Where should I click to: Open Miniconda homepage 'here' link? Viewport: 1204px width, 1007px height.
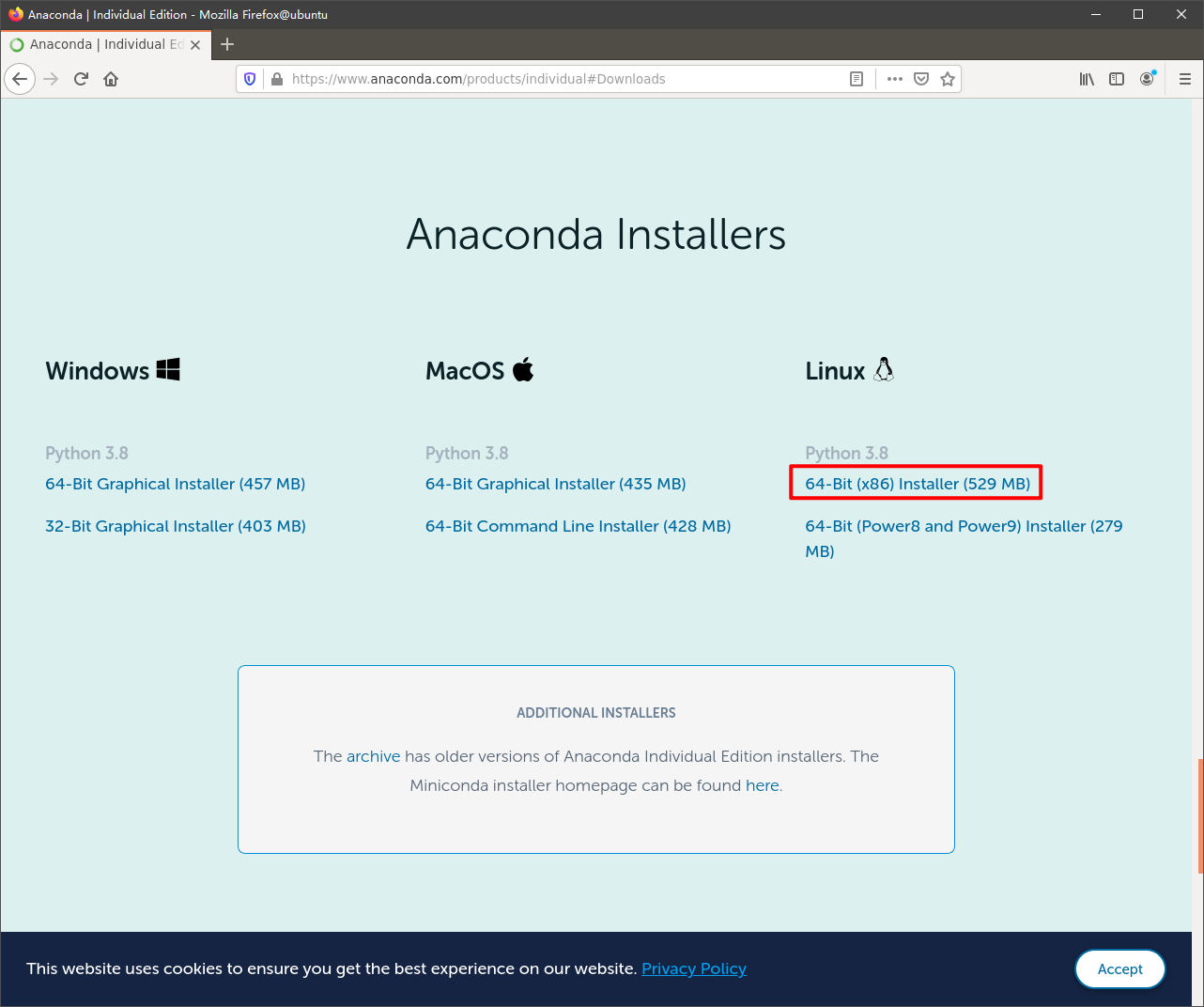click(x=763, y=785)
